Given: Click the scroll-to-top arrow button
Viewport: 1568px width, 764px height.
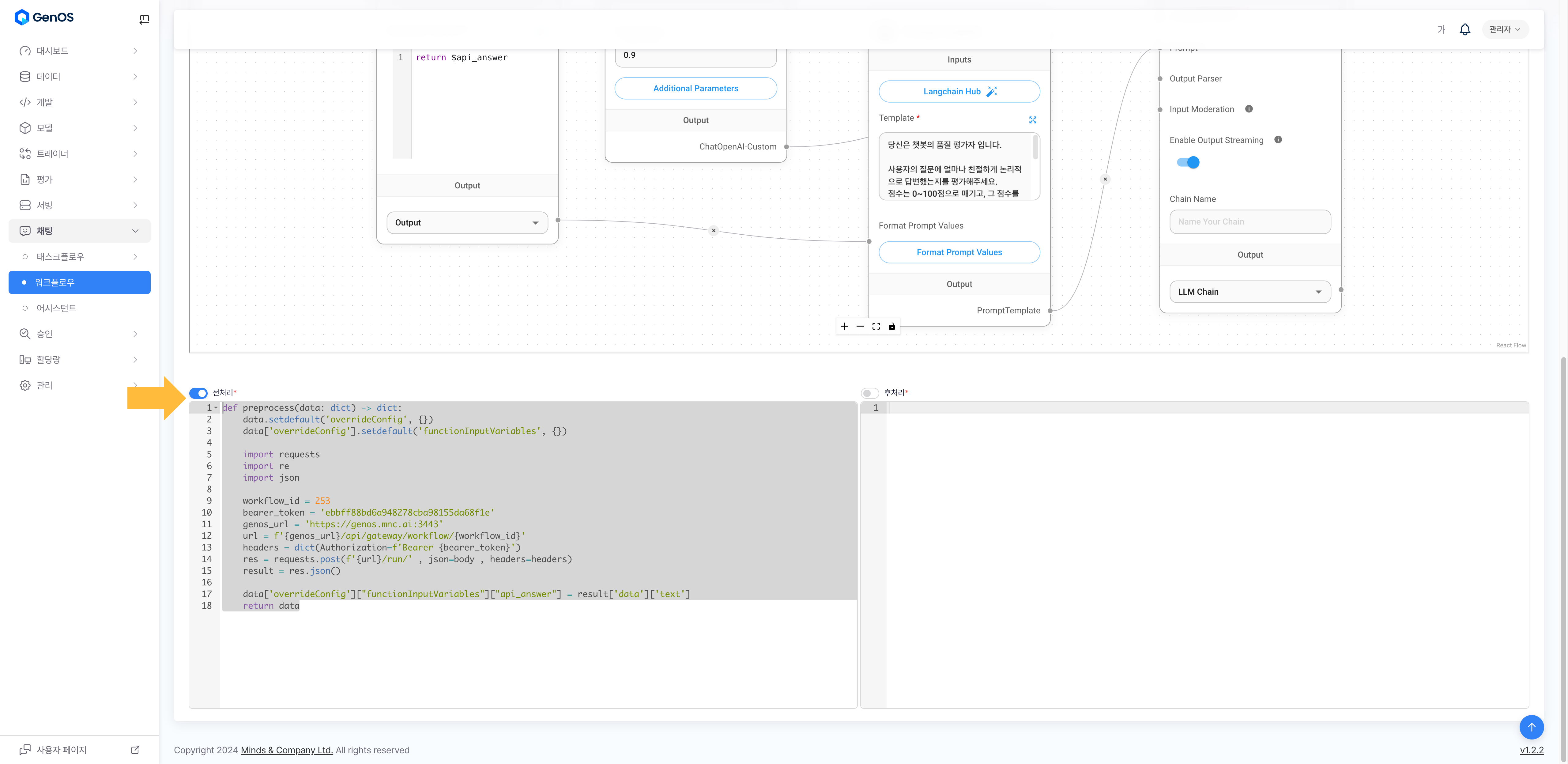Looking at the screenshot, I should coord(1531,727).
